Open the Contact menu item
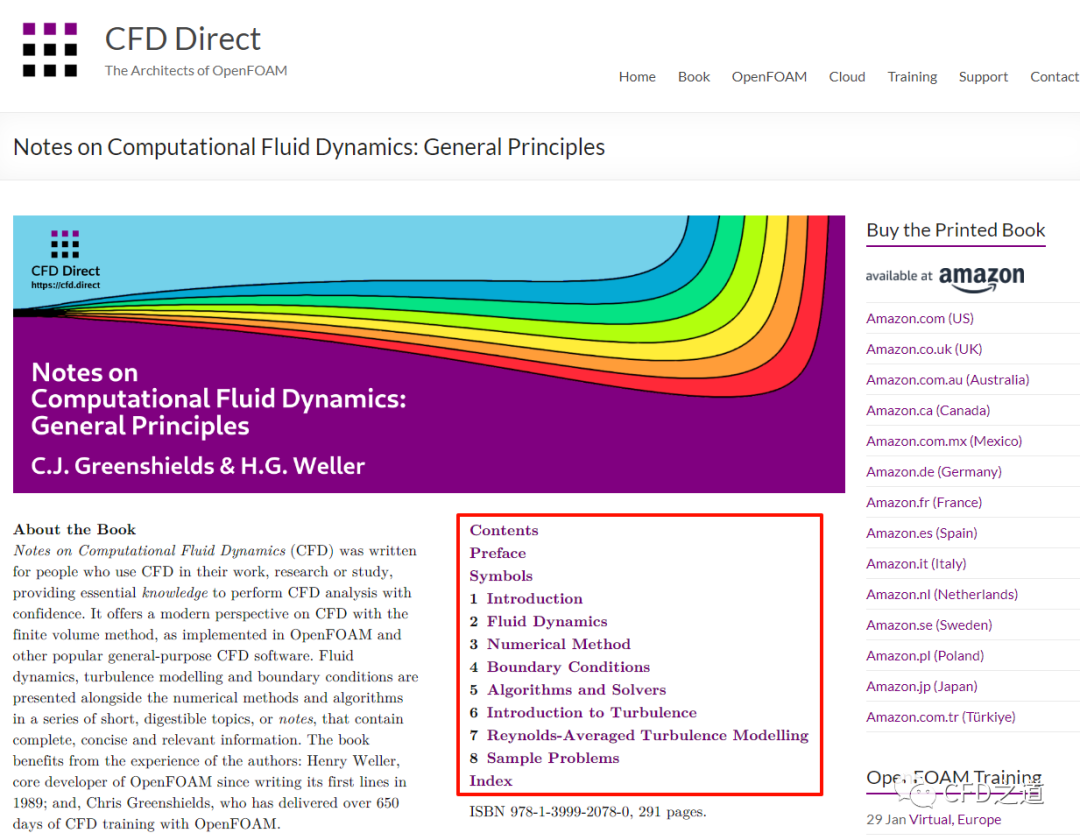 [x=1055, y=76]
